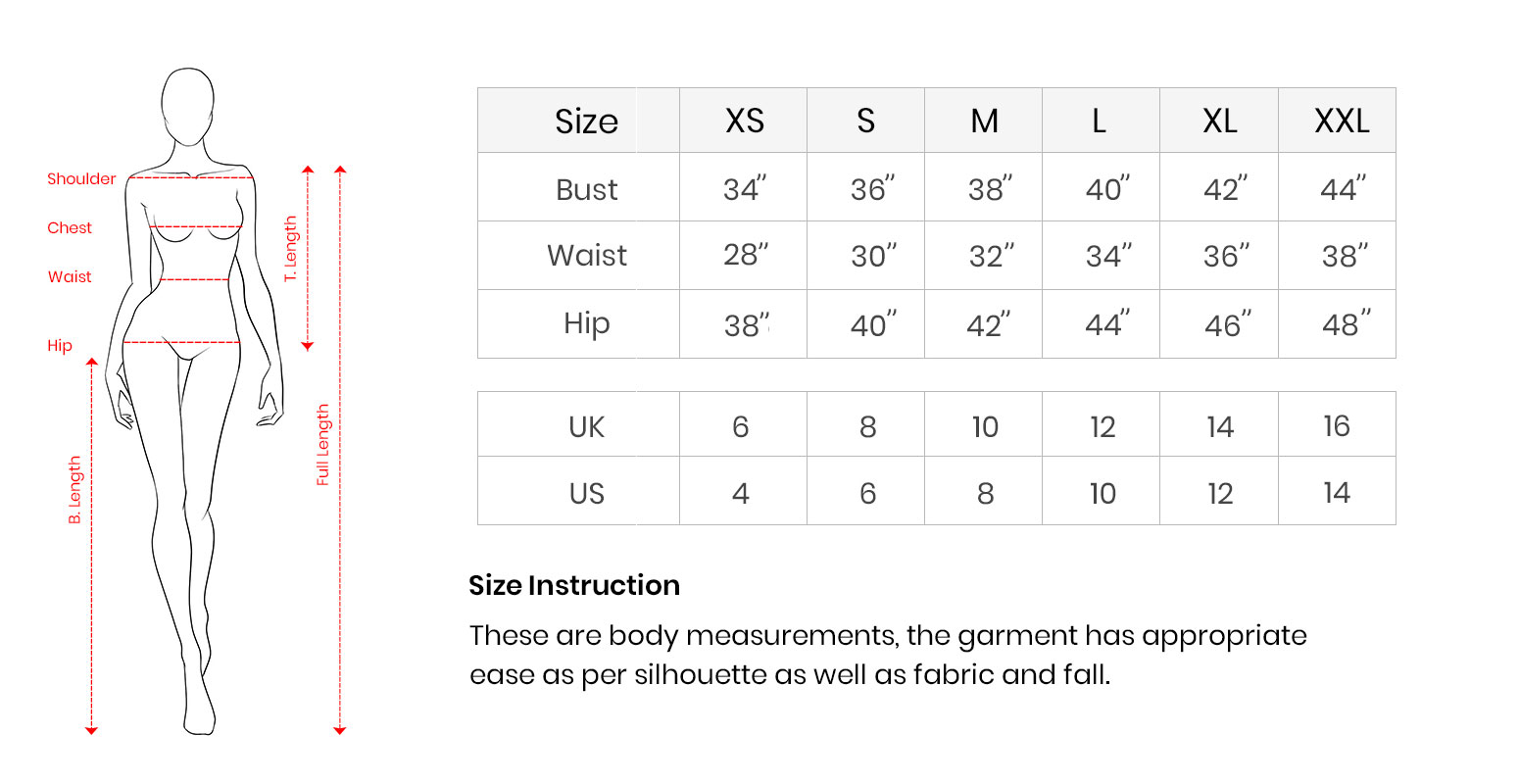The width and height of the screenshot is (1519, 784).
Task: Click the 48" hip value for XXL
Action: [1345, 323]
